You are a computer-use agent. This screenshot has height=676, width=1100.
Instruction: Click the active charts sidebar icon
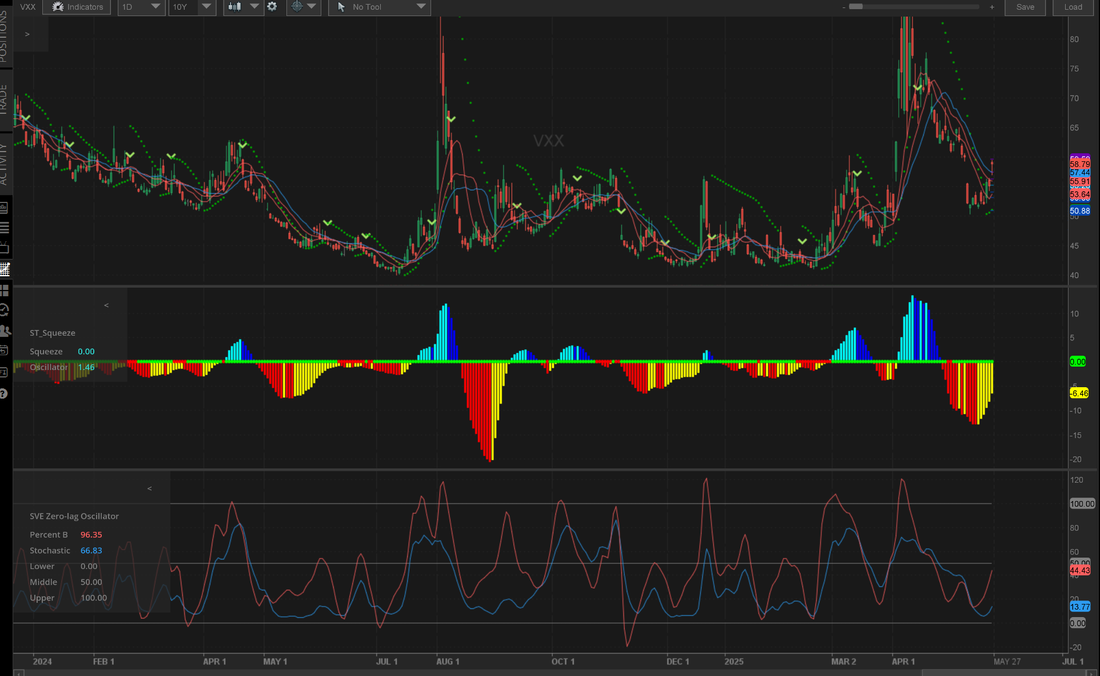click(5, 269)
